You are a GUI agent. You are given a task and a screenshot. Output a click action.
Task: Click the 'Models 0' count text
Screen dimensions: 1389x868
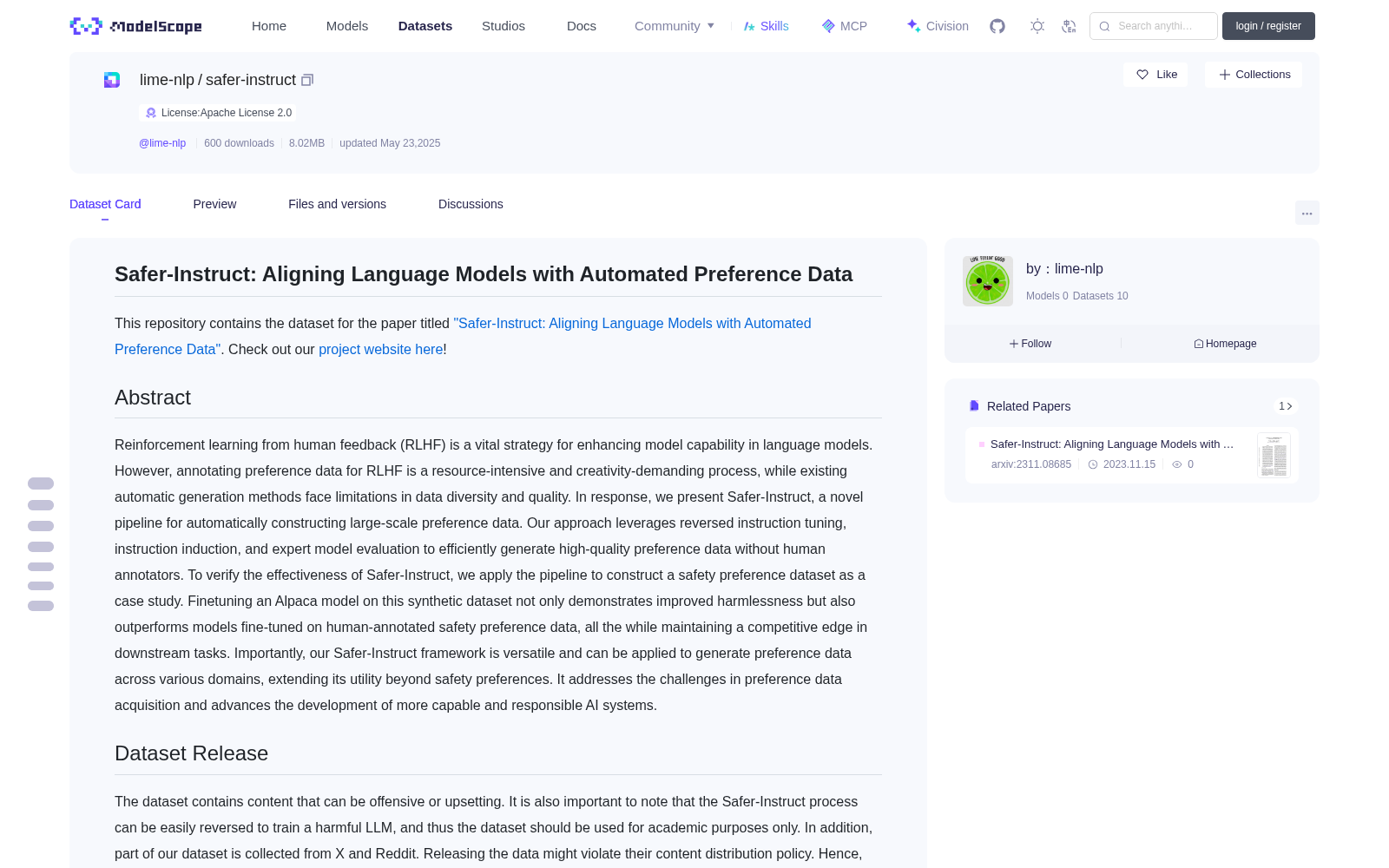pyautogui.click(x=1047, y=296)
